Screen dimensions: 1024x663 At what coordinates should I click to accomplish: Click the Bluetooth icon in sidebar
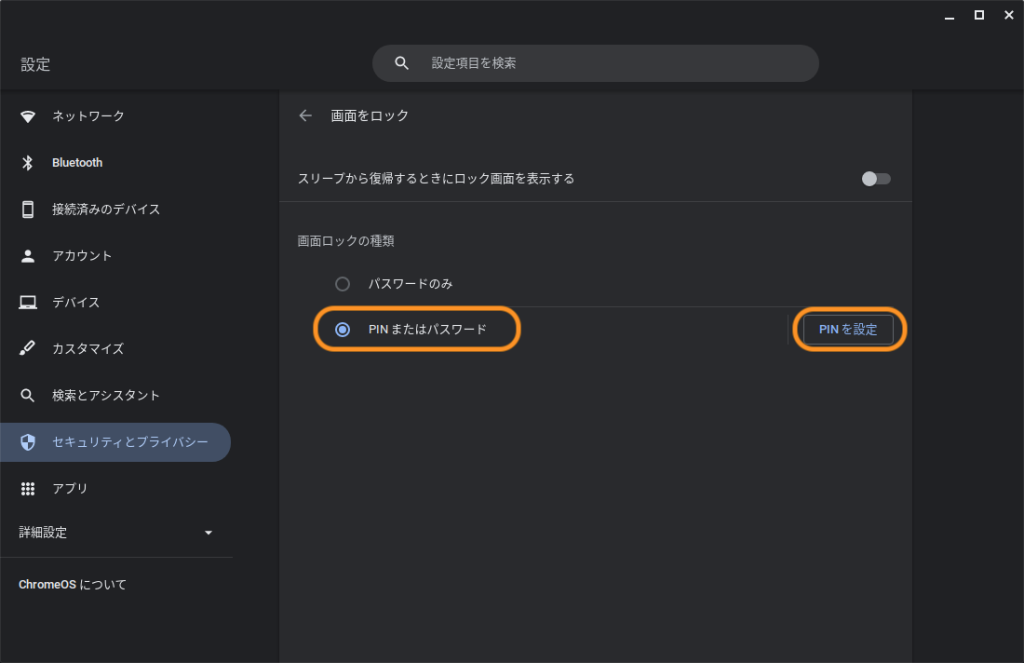coord(27,163)
